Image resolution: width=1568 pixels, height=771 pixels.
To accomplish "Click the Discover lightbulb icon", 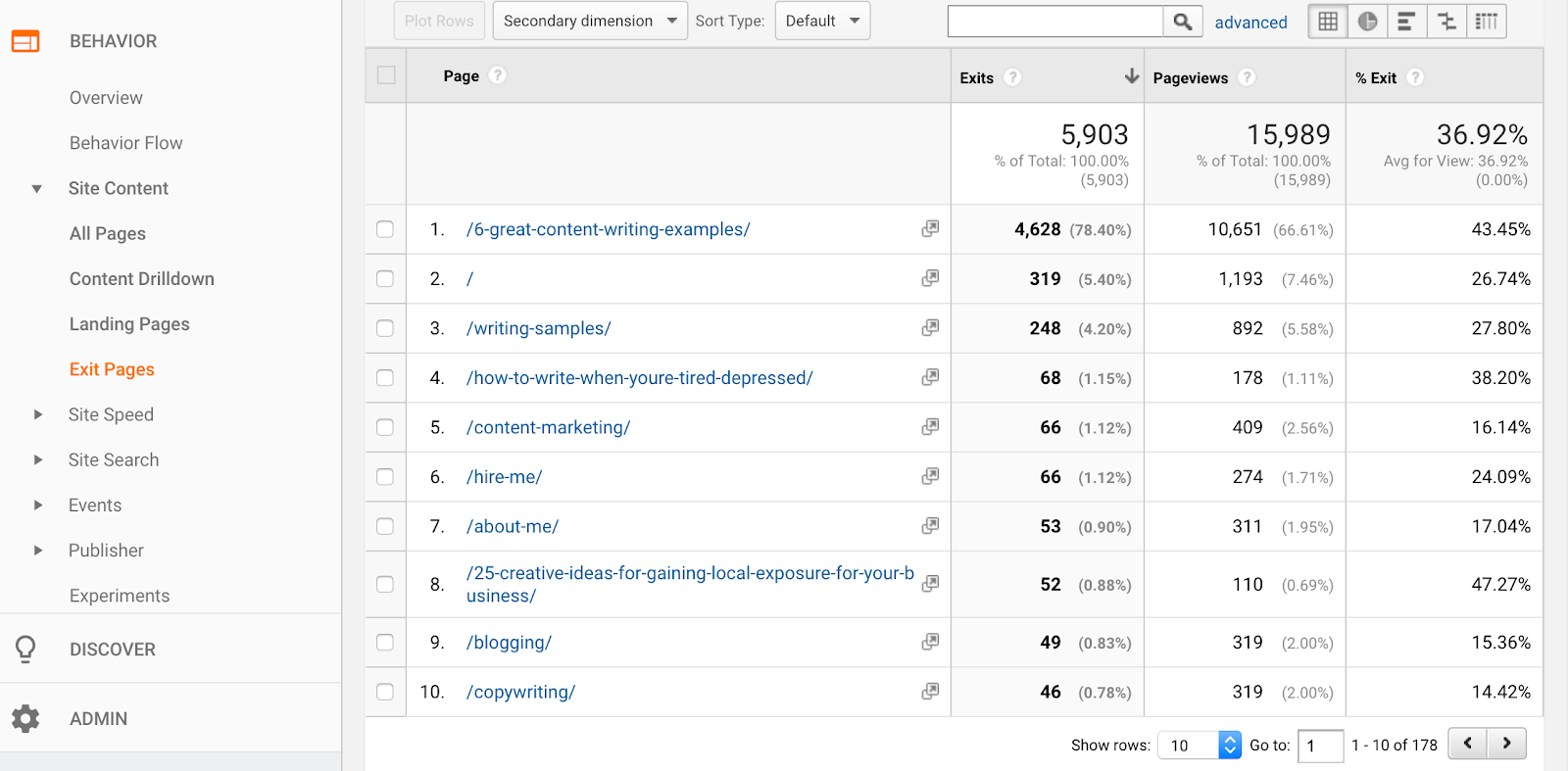I will tap(25, 649).
